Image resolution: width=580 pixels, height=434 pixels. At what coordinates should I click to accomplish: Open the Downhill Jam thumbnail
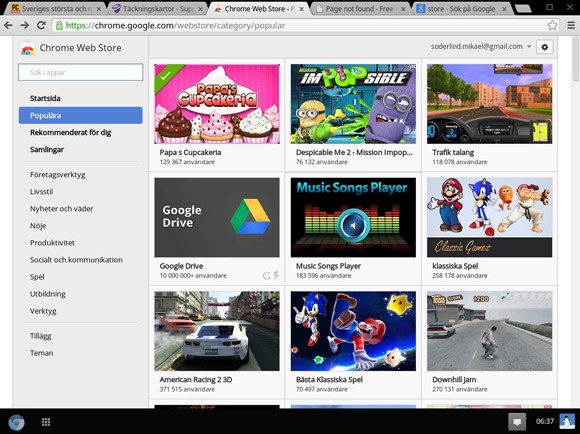489,331
